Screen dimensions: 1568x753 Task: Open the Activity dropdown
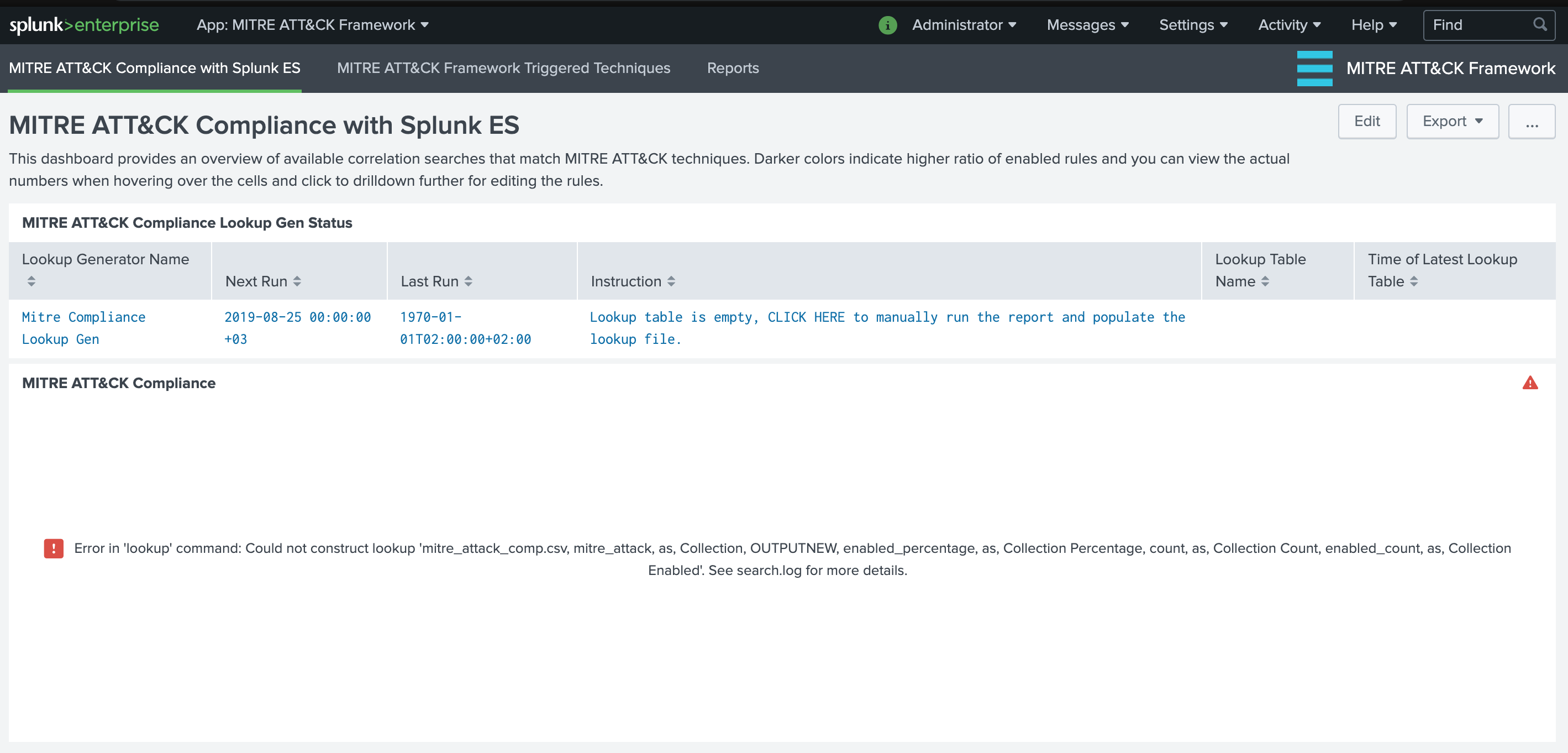(x=1288, y=25)
